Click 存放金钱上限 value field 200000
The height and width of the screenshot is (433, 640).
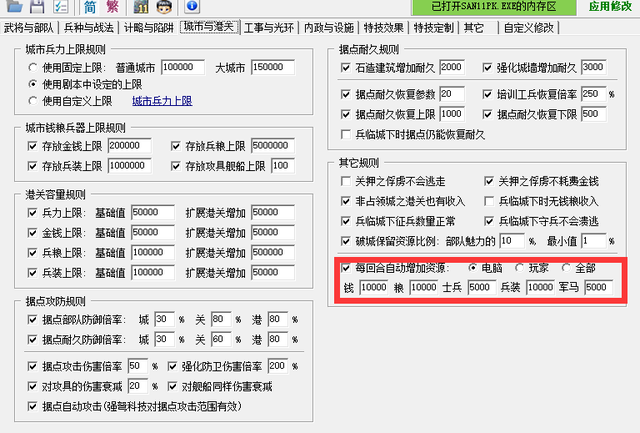(129, 146)
